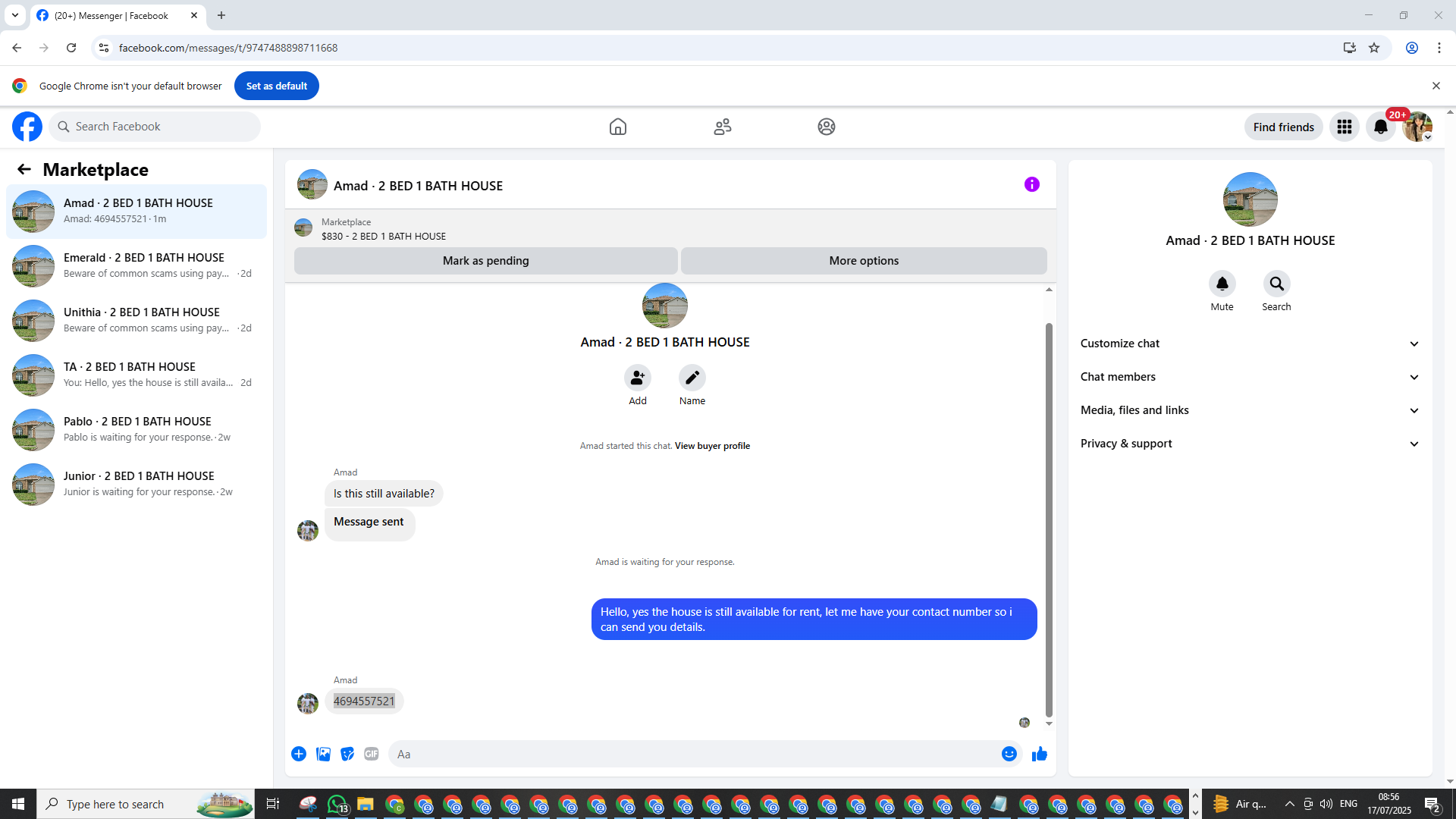Set Chrome as default browser
The height and width of the screenshot is (819, 1456).
pyautogui.click(x=277, y=86)
